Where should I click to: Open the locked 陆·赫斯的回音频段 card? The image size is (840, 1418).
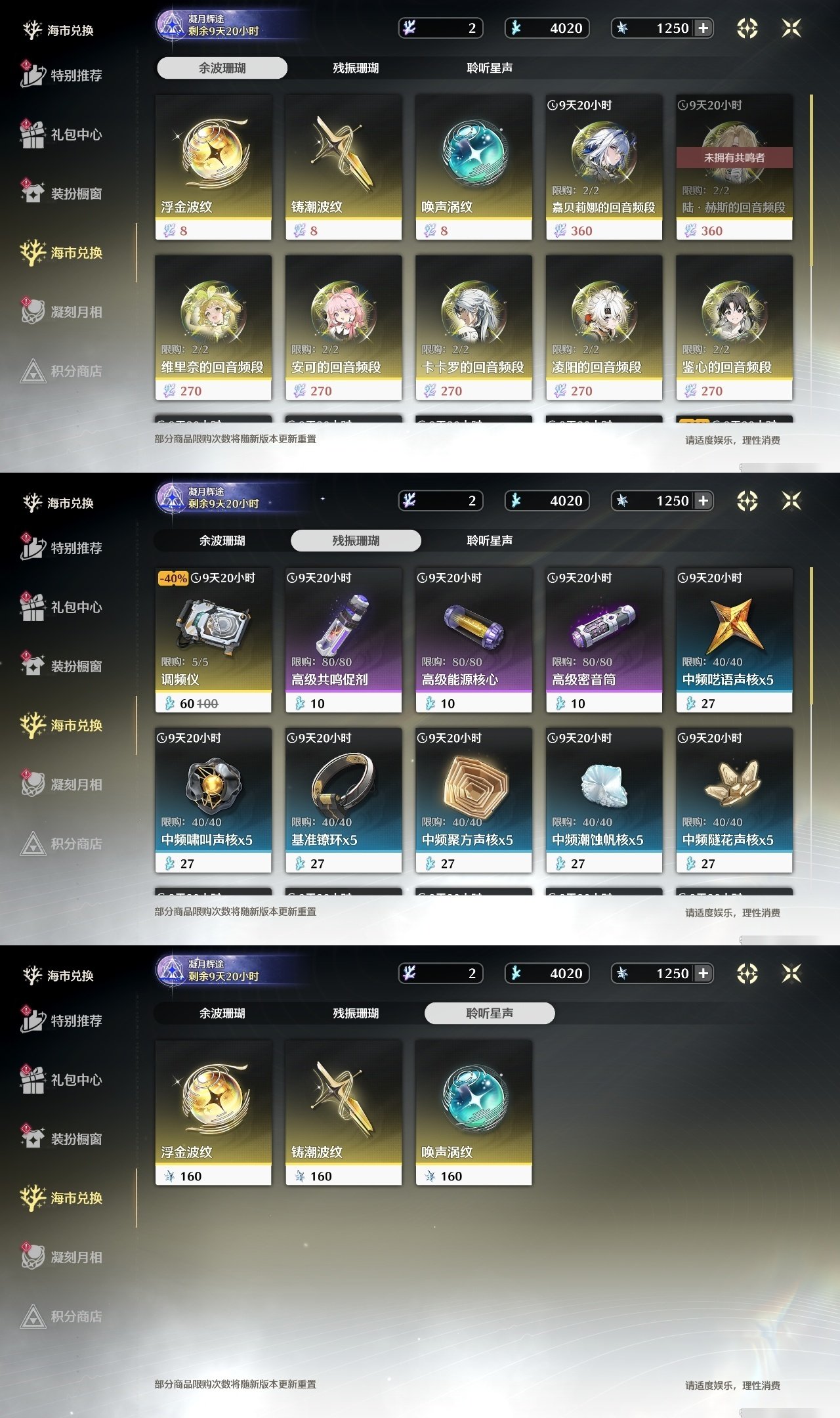pyautogui.click(x=734, y=167)
